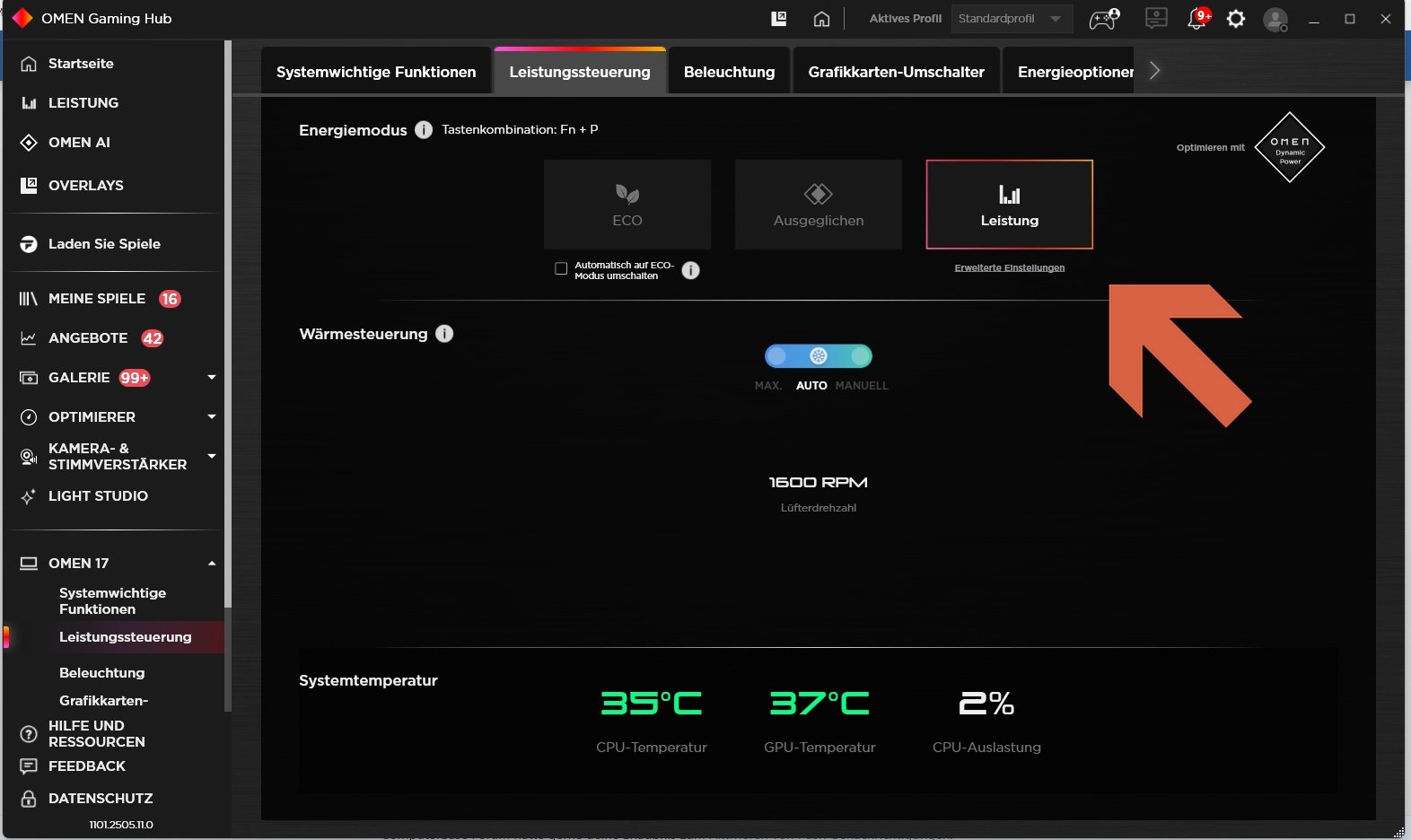
Task: Expand the GALERIE sidebar section
Action: [212, 377]
